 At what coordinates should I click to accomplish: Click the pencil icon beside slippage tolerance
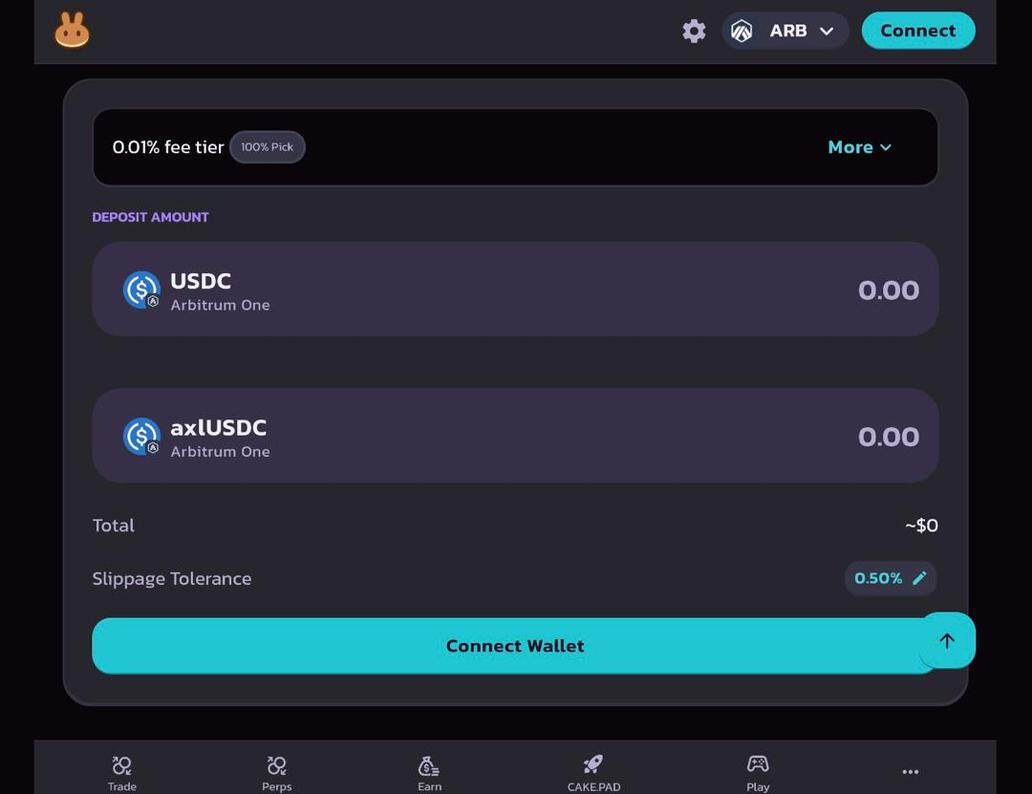point(920,578)
